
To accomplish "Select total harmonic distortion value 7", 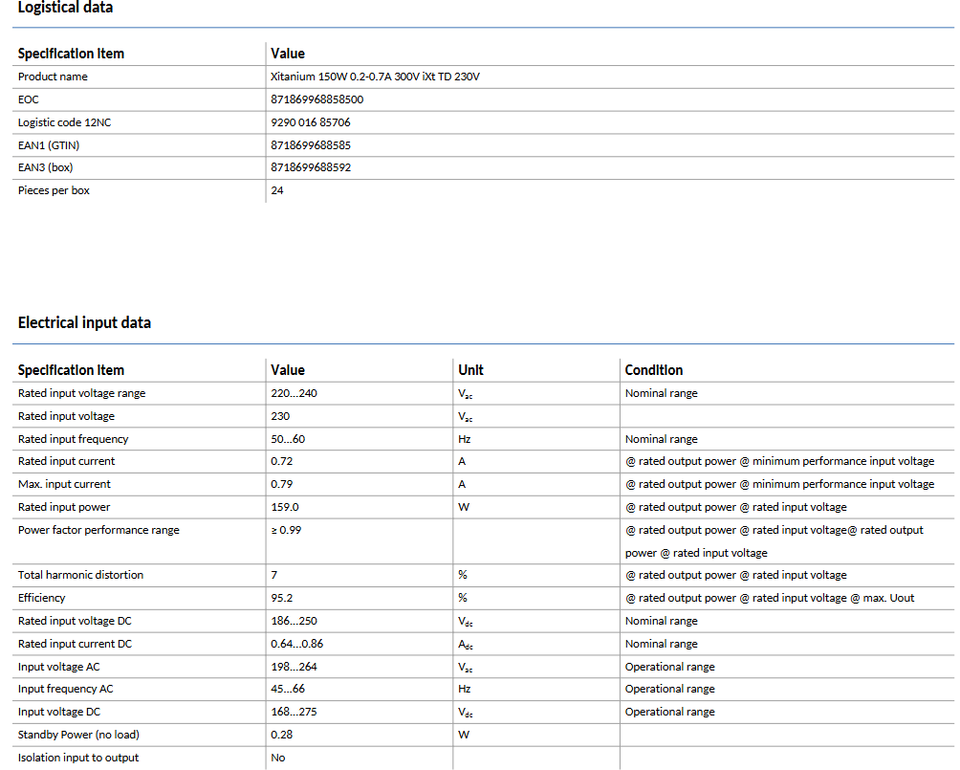I will click(x=274, y=575).
